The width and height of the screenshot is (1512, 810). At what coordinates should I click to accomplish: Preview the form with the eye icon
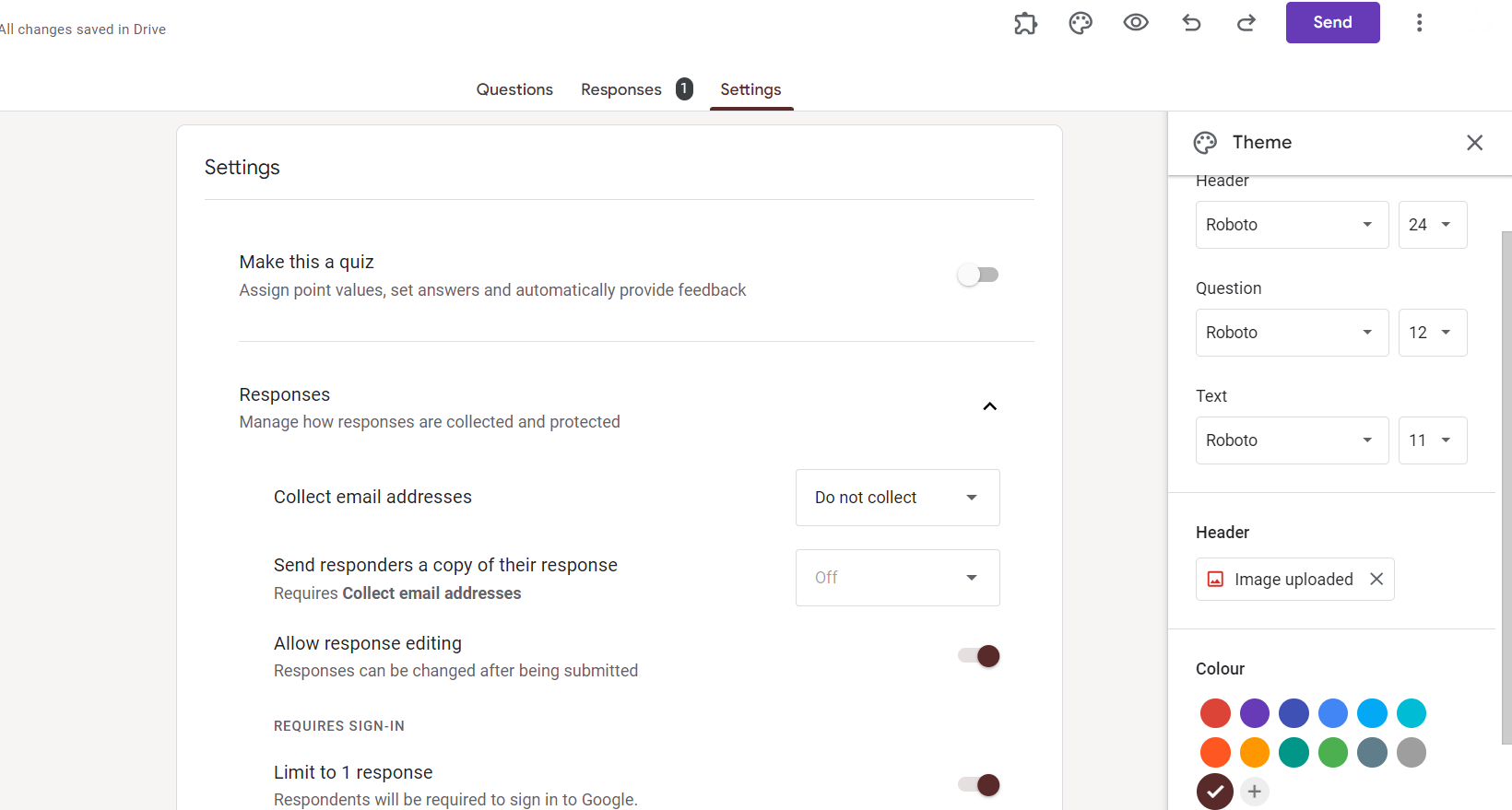click(x=1136, y=23)
